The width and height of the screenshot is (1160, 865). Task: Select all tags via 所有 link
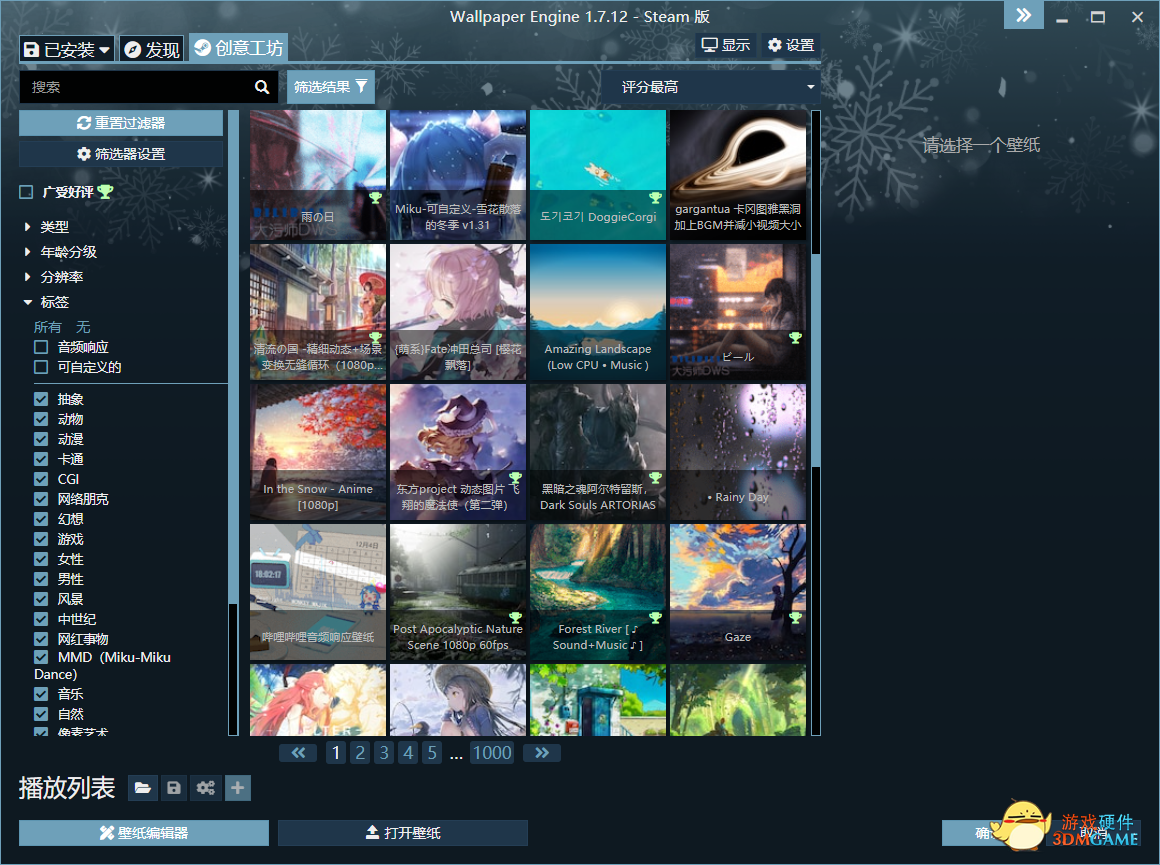(47, 327)
